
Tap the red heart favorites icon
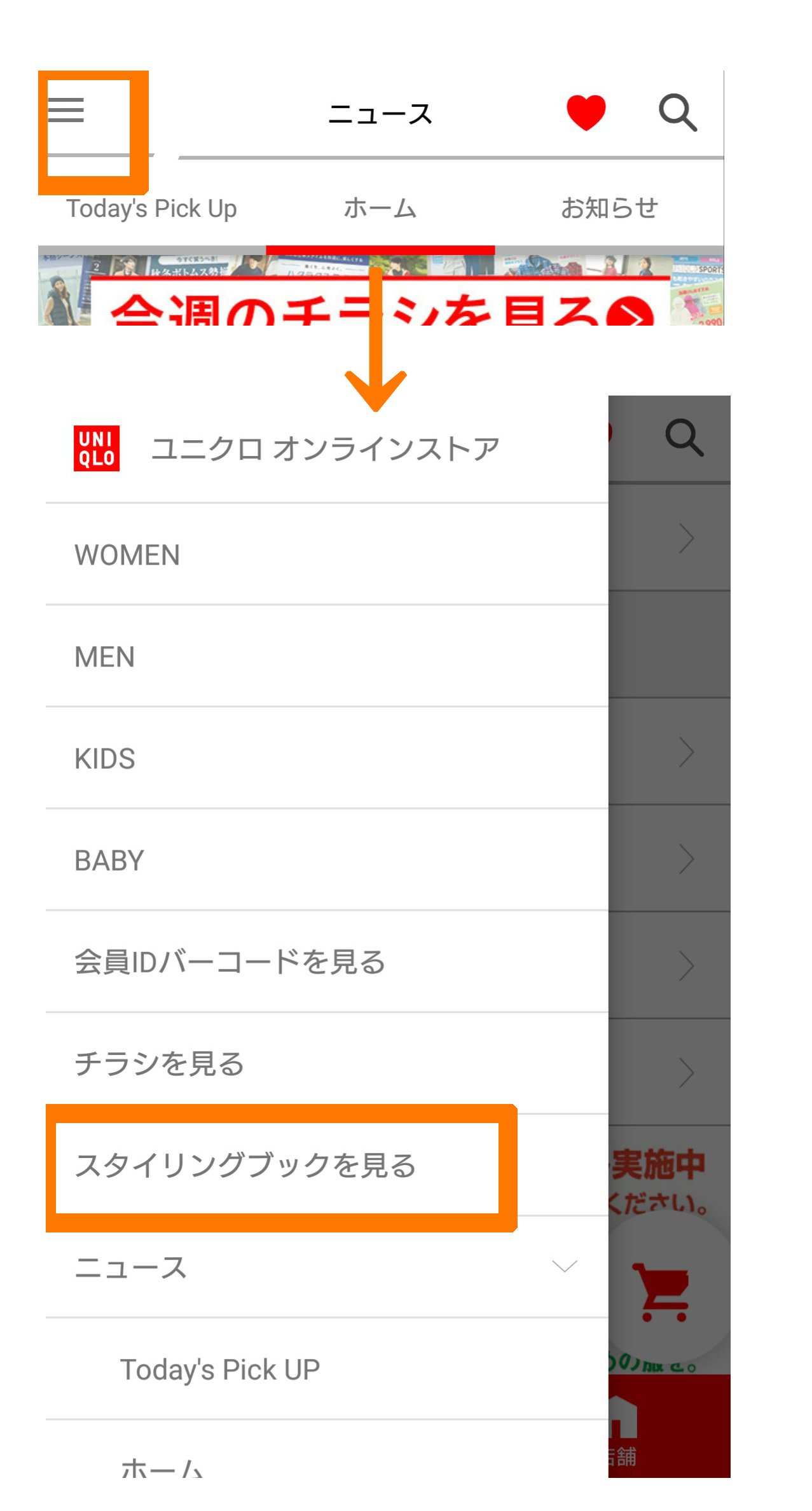pos(586,113)
